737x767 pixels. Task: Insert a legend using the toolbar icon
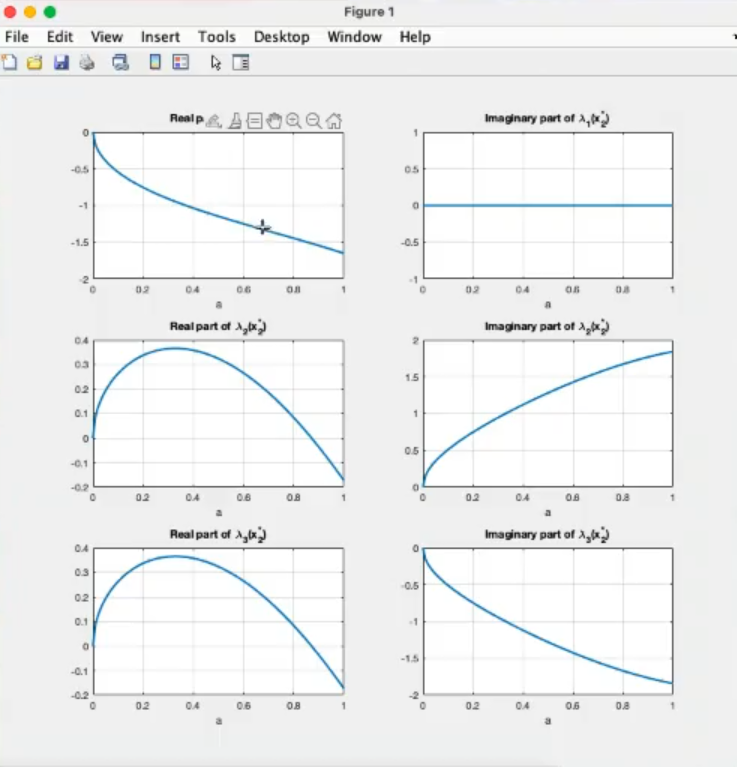click(x=181, y=63)
